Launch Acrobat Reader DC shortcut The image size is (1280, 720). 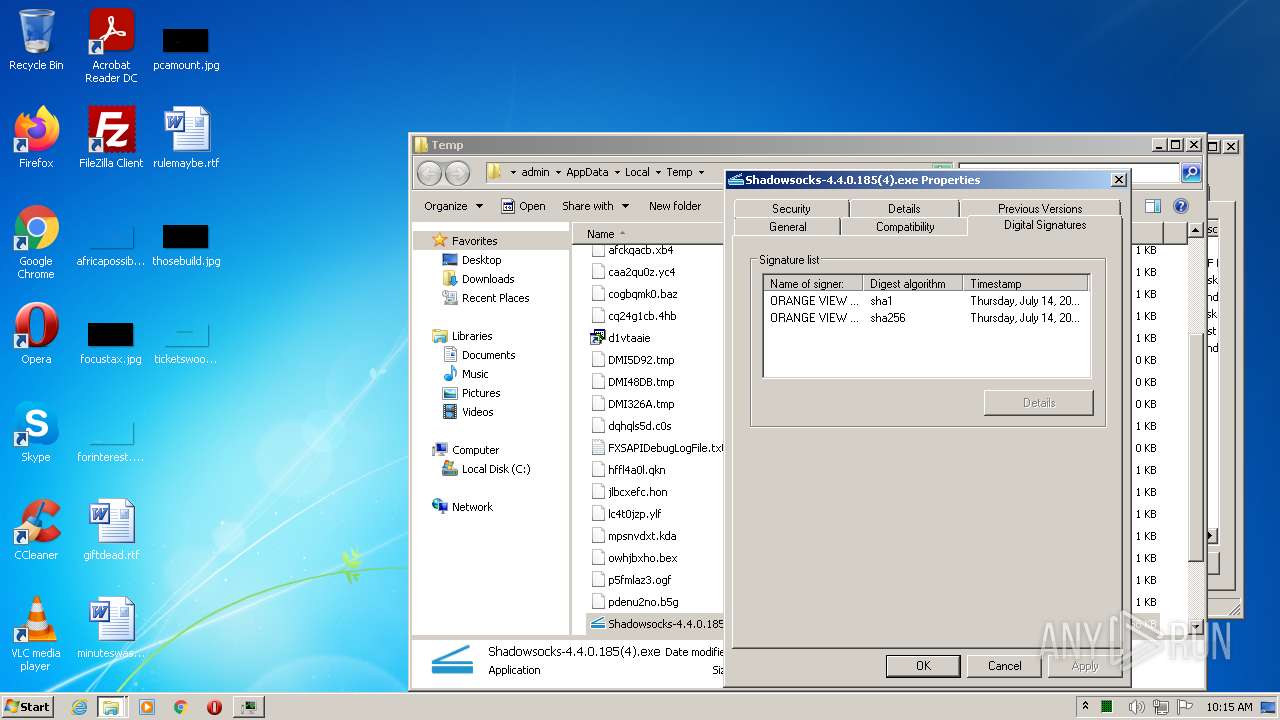coord(111,46)
